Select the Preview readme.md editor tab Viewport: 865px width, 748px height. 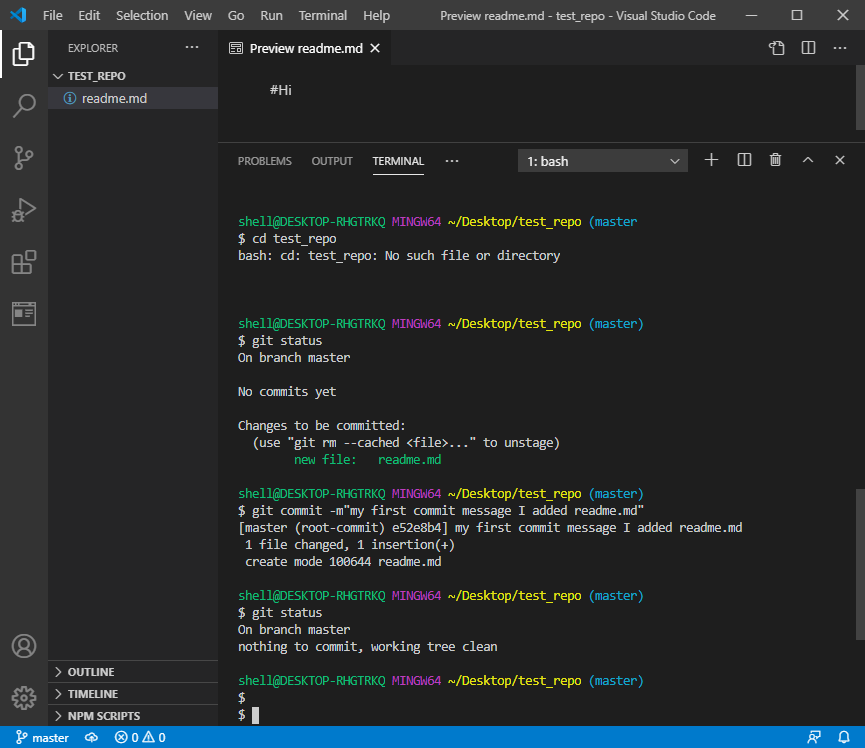click(305, 49)
